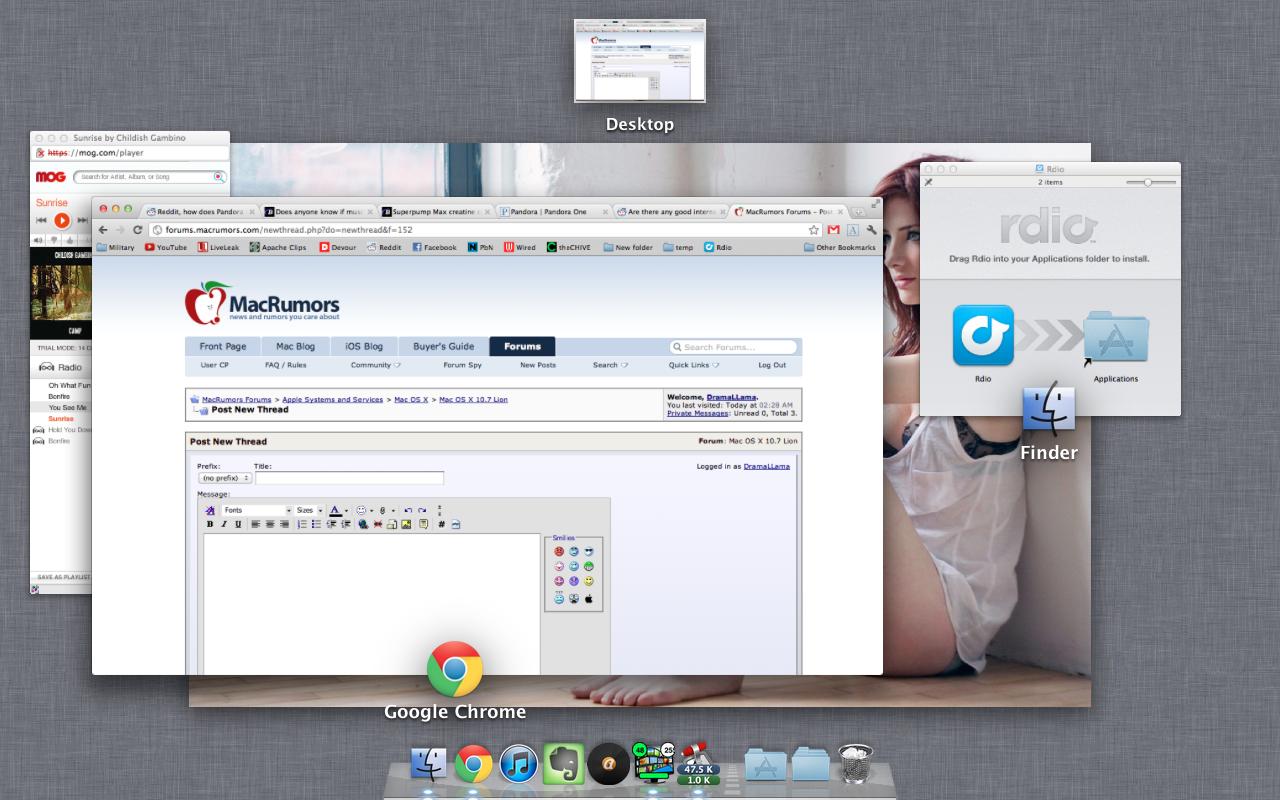1280x800 pixels.
Task: Click the Wrap CODE tags hash icon
Action: point(442,524)
